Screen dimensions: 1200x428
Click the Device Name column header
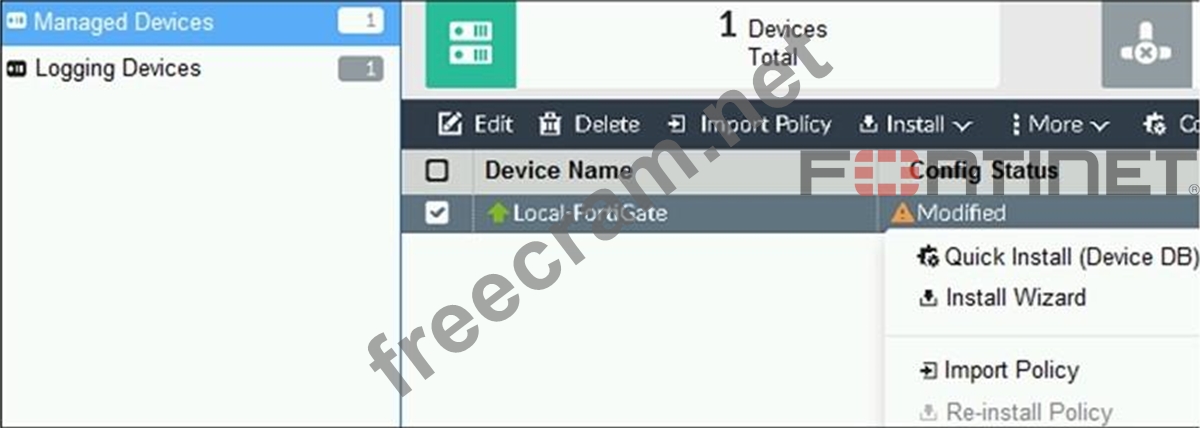(558, 170)
